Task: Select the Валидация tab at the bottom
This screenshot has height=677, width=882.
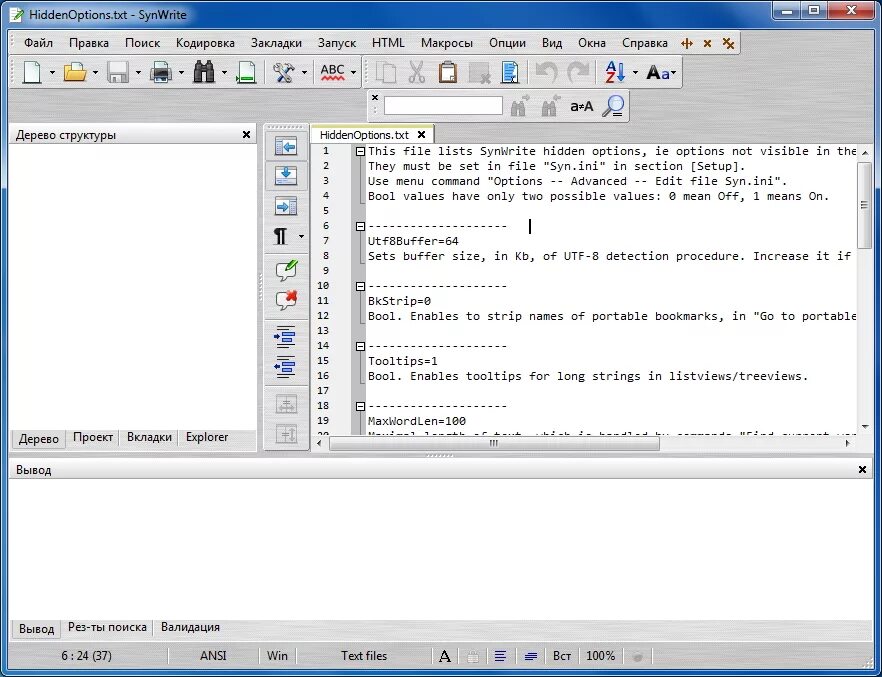Action: (189, 627)
